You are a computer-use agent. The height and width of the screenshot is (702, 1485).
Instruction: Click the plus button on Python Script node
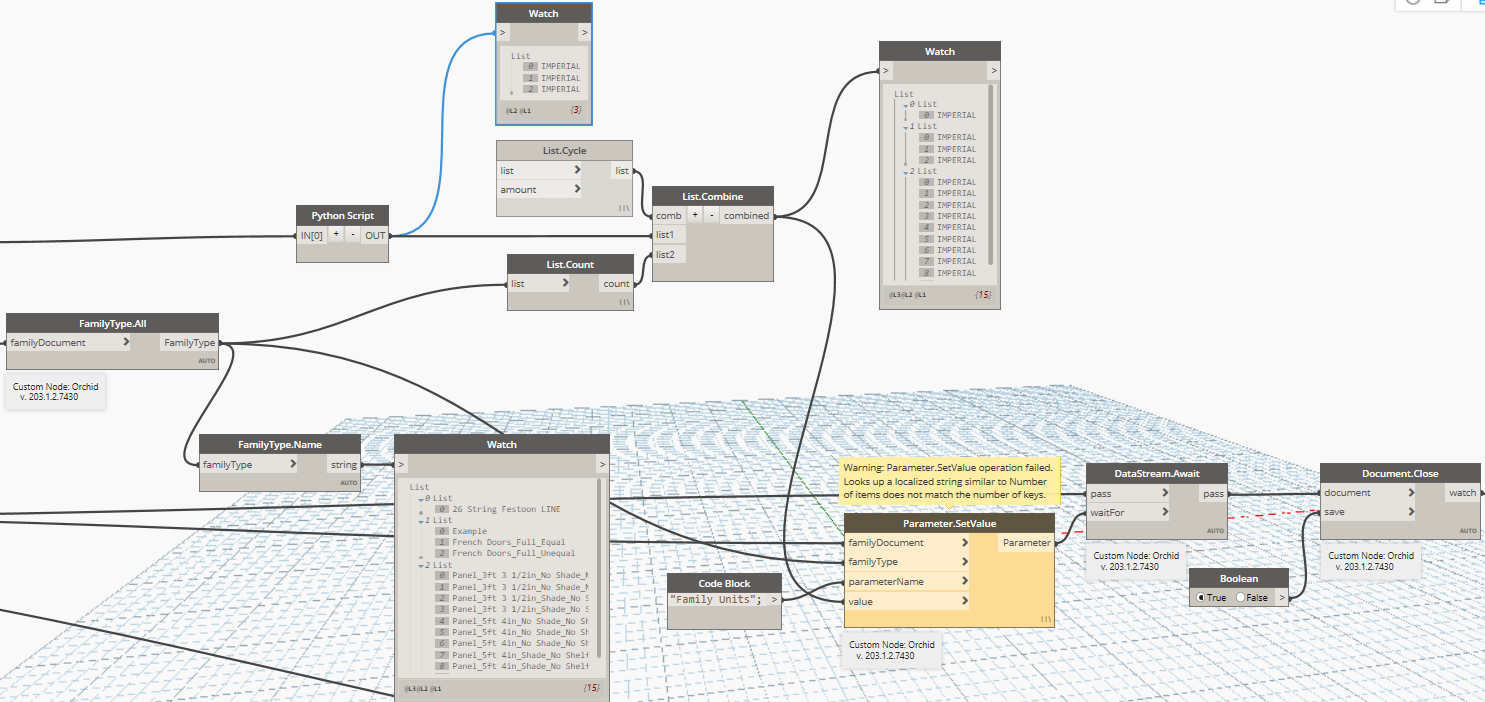click(x=336, y=235)
